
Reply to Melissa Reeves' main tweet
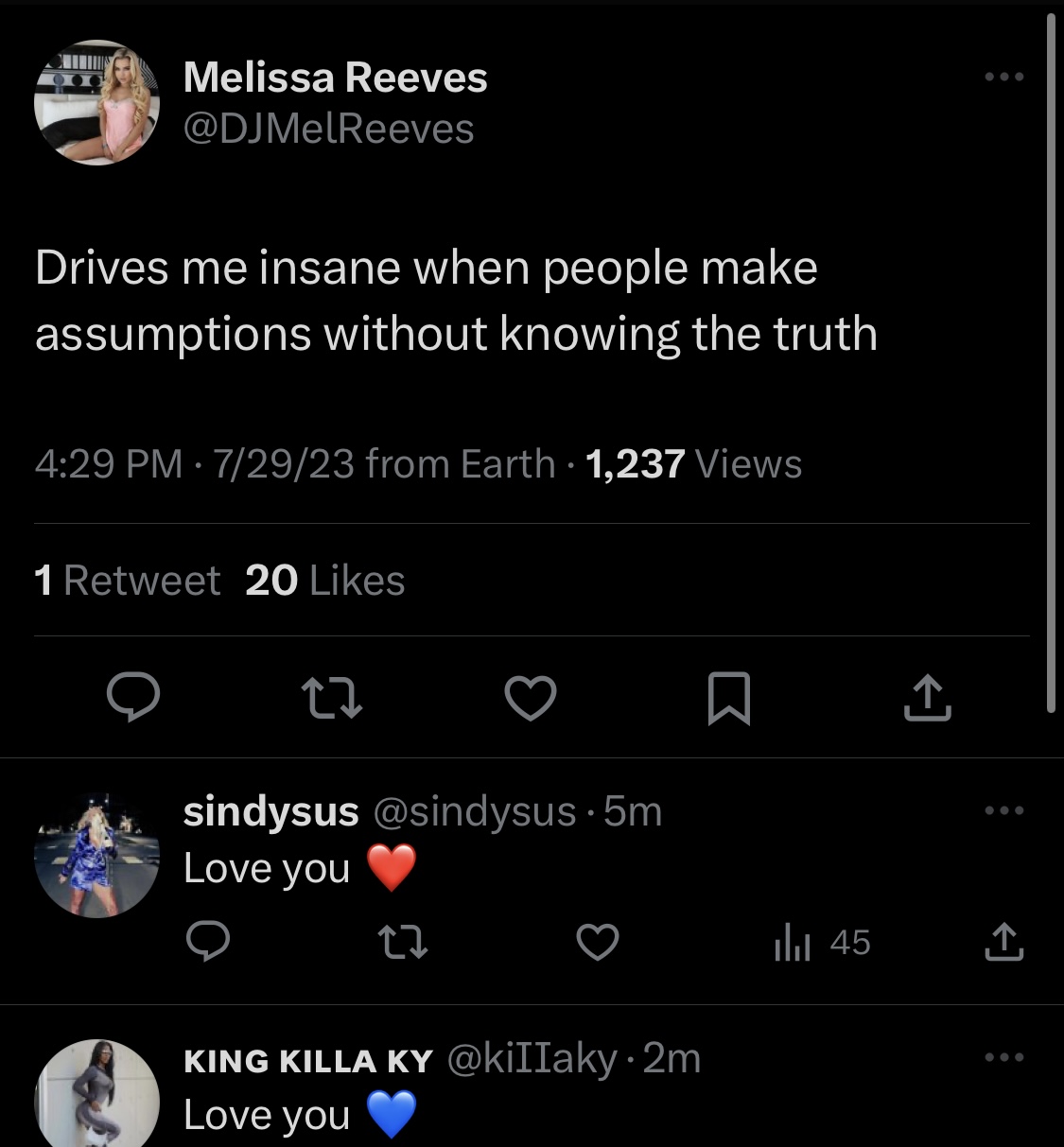(132, 698)
